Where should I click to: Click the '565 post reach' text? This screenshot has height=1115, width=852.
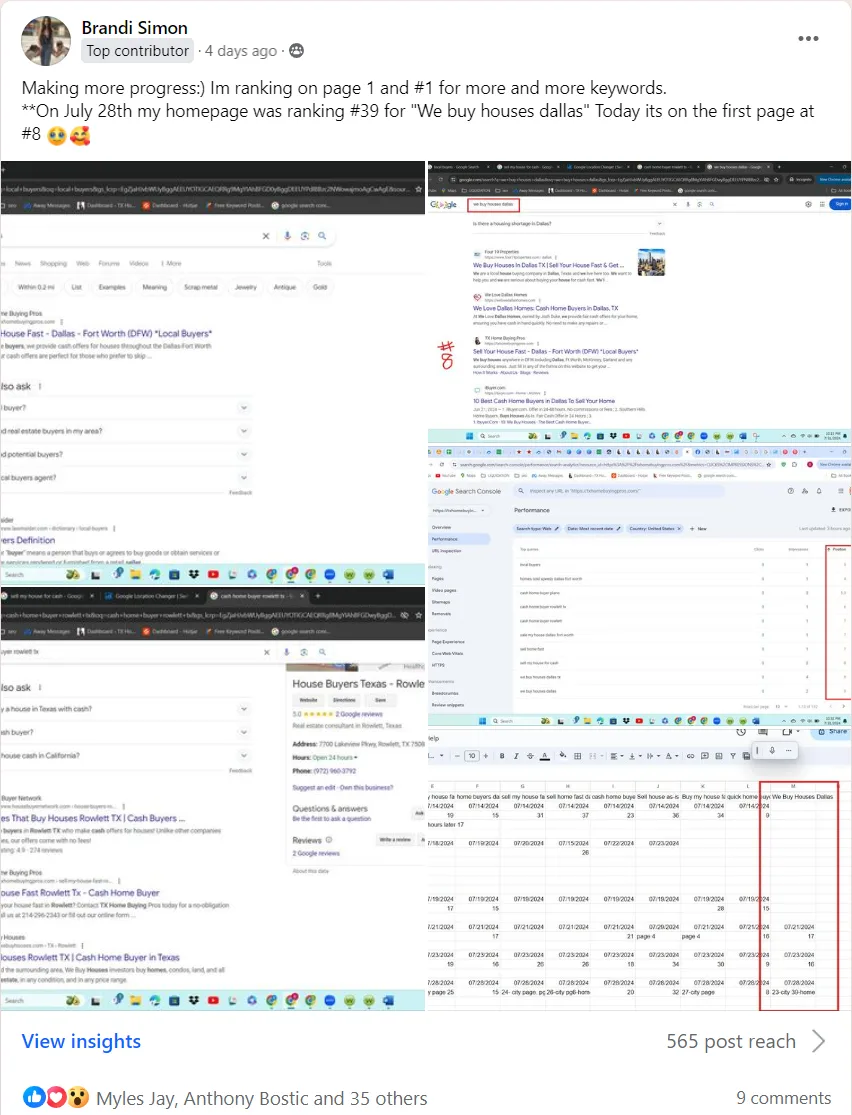[x=731, y=1041]
